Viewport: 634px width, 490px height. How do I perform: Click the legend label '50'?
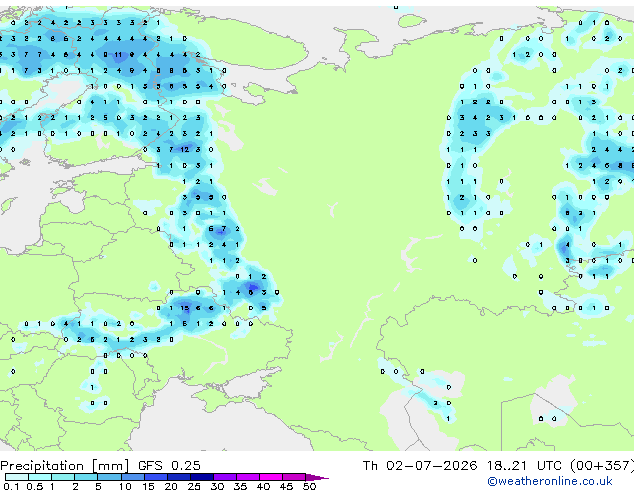pyautogui.click(x=309, y=486)
